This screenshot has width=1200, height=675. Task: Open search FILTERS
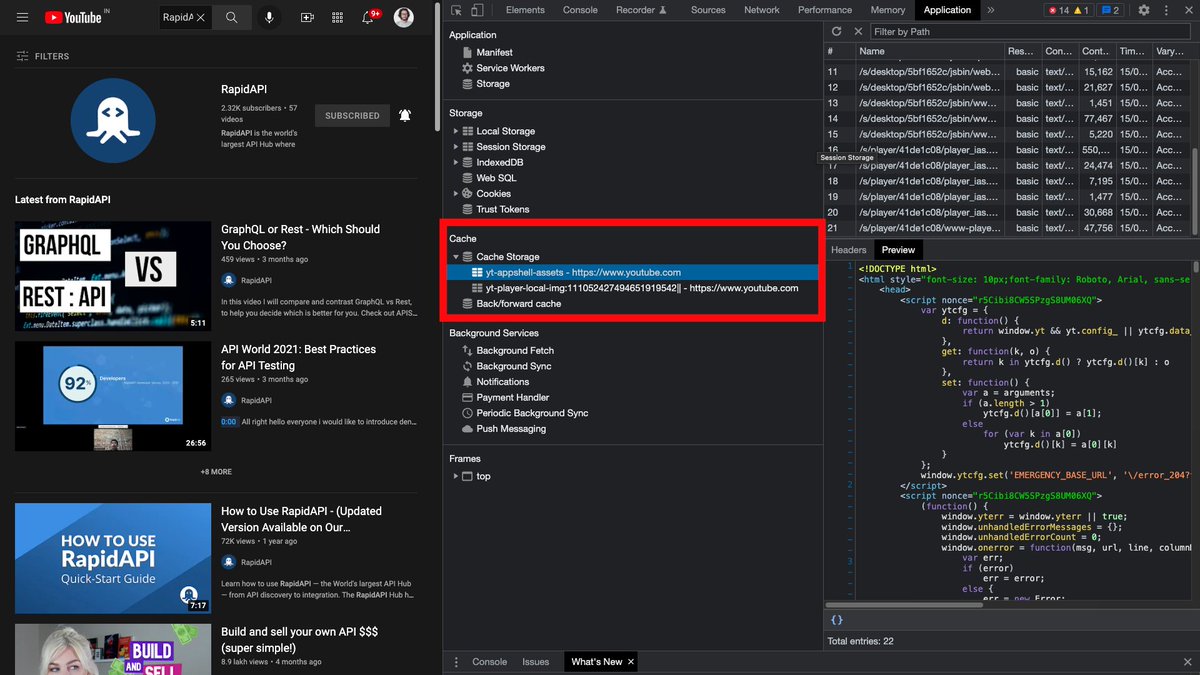[x=43, y=56]
